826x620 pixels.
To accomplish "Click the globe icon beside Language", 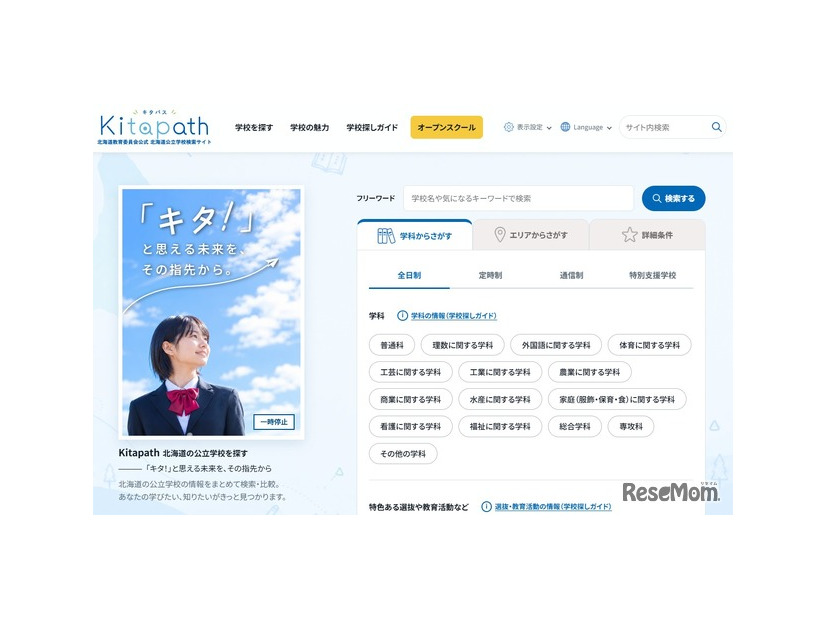I will point(565,127).
